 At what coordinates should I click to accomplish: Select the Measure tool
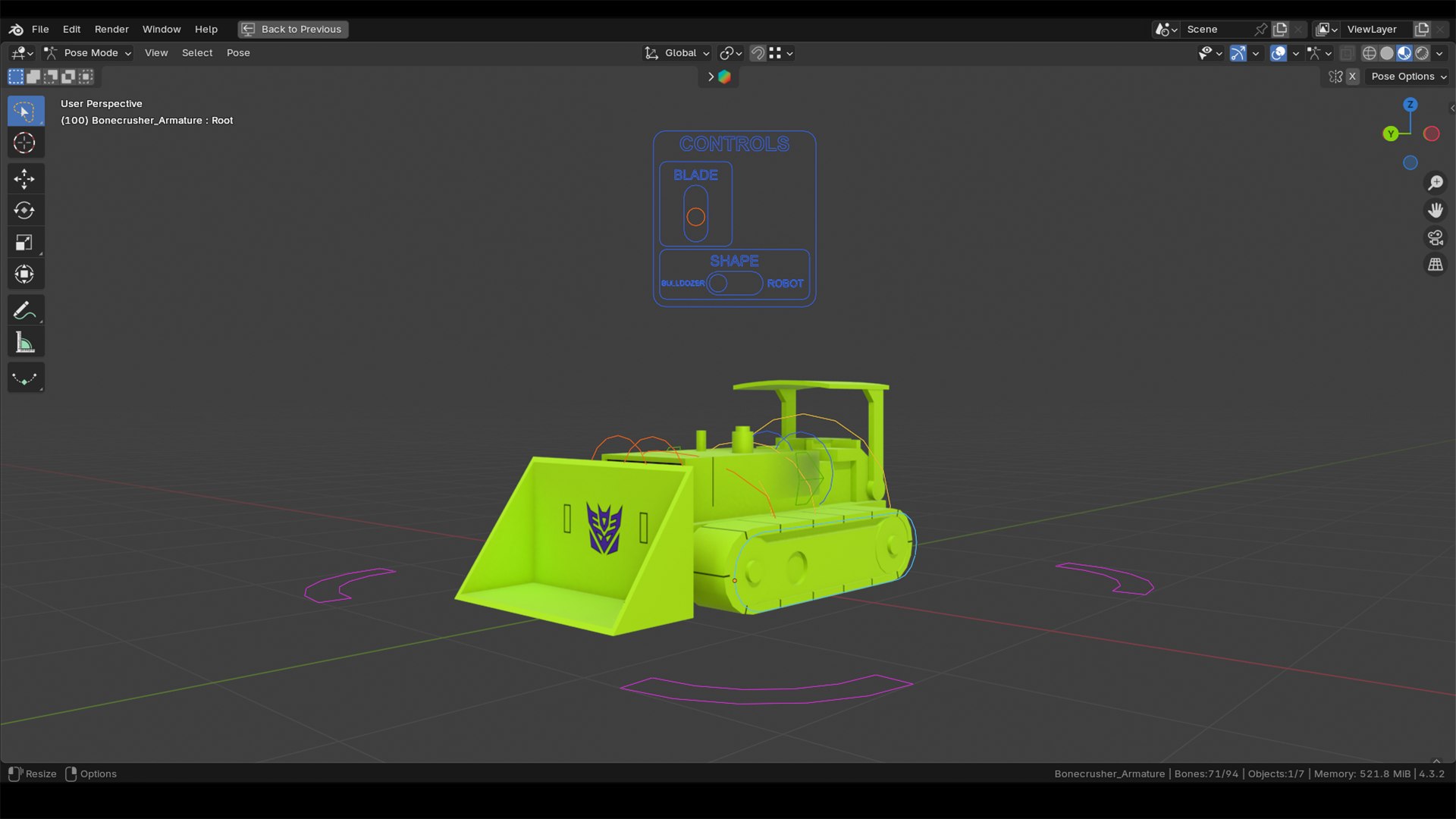pos(25,342)
